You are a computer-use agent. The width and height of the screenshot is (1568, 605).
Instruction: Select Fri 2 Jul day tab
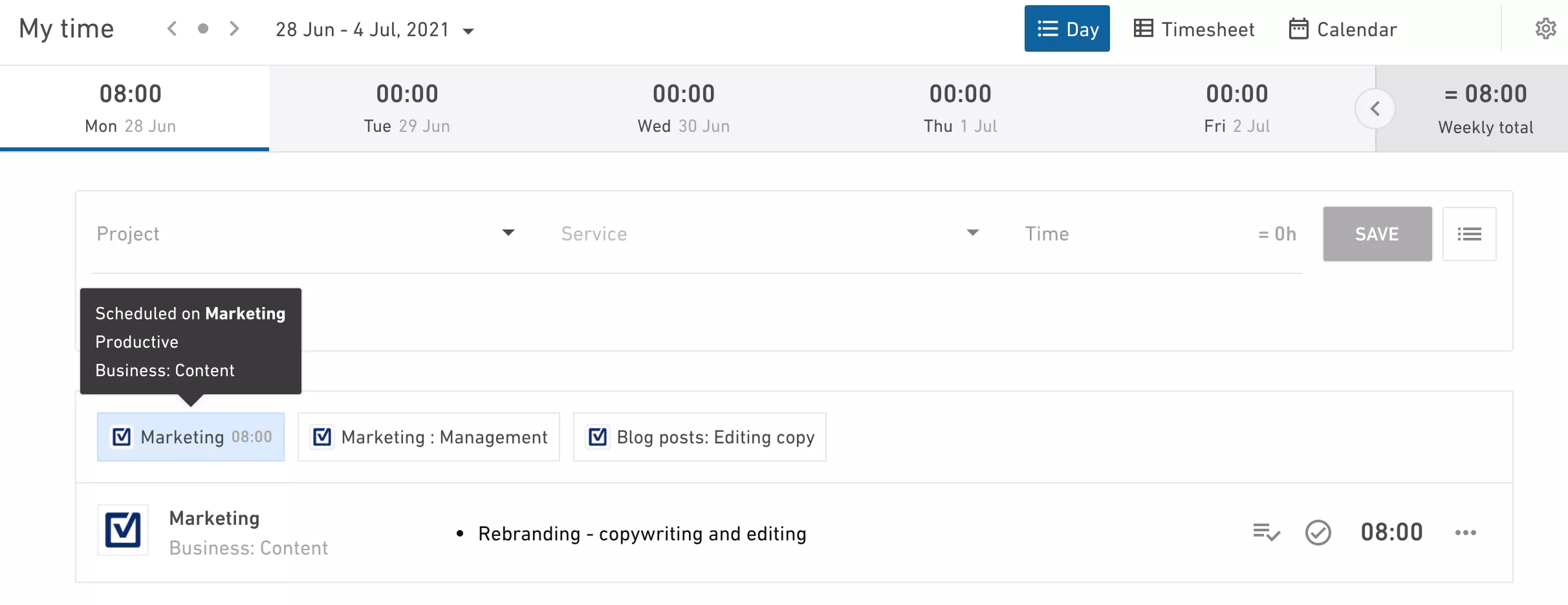pos(1237,108)
